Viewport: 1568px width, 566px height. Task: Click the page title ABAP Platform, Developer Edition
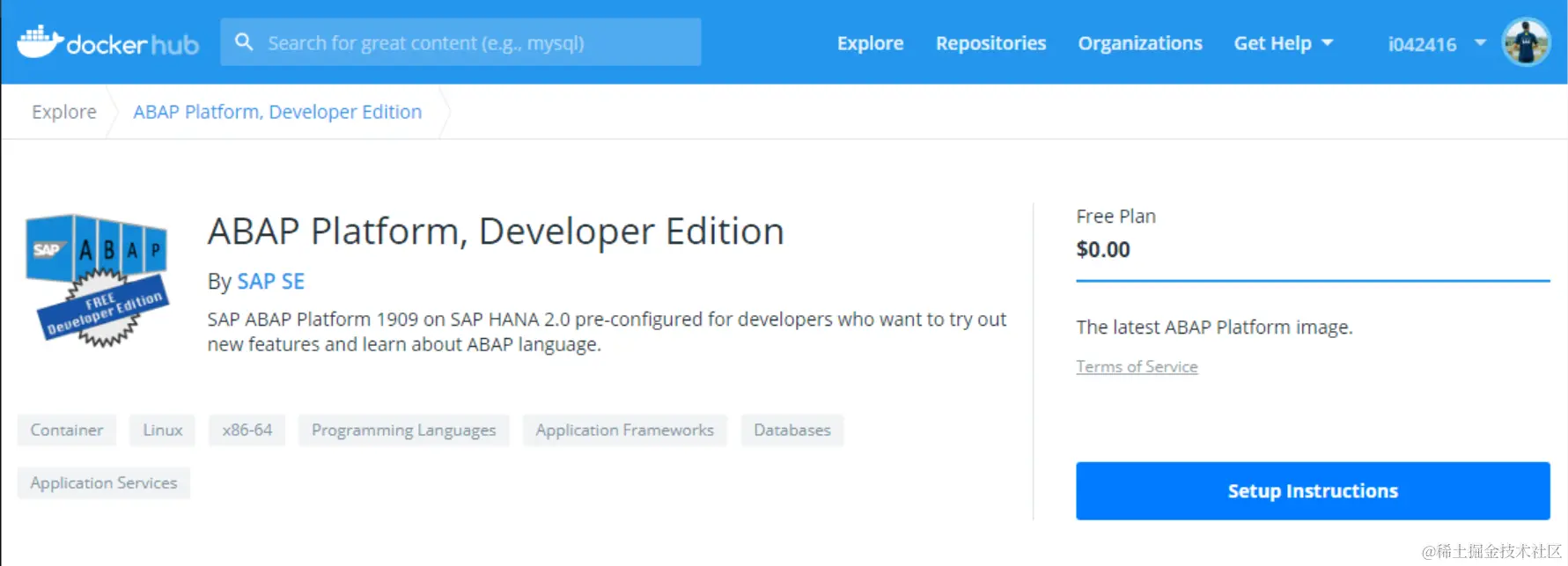pyautogui.click(x=496, y=232)
